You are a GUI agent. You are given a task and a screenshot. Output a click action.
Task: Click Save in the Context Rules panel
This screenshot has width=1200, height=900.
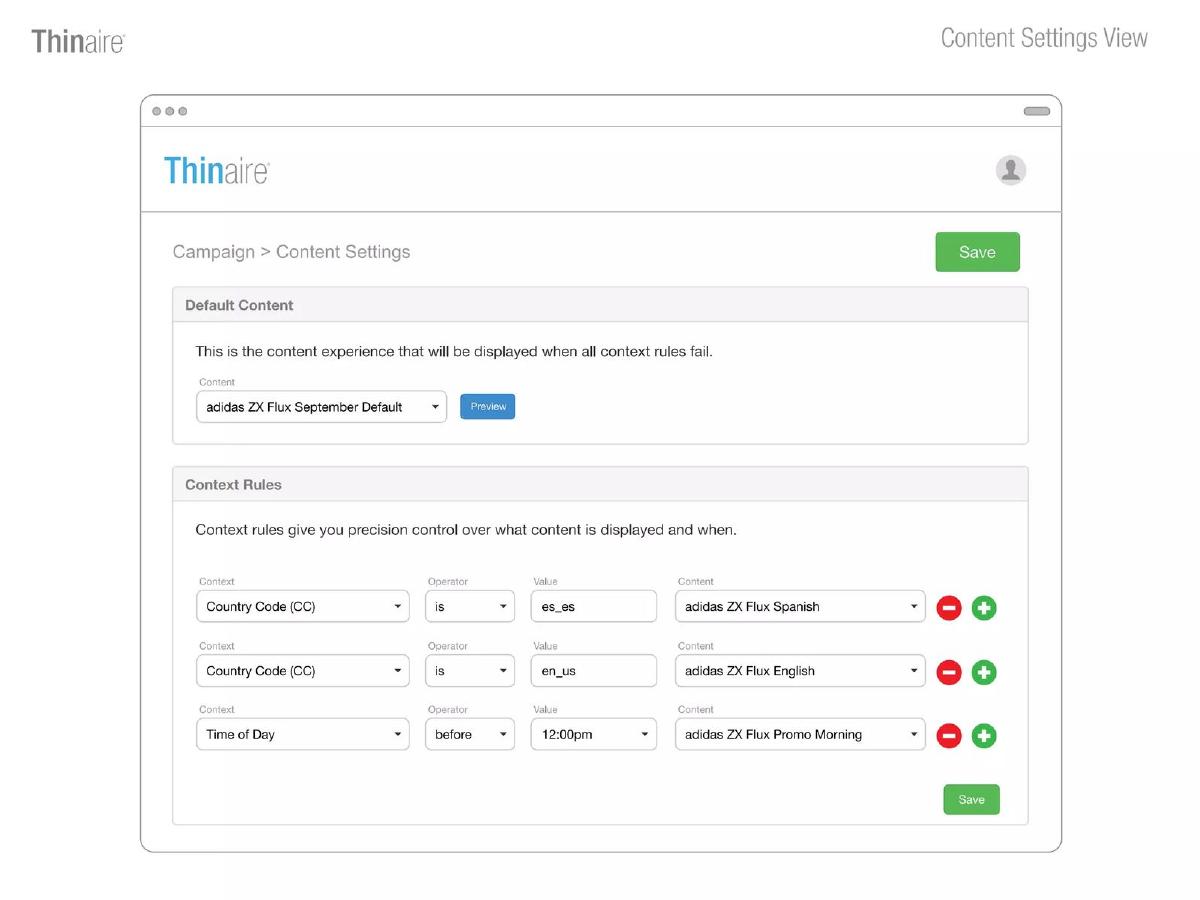point(971,799)
